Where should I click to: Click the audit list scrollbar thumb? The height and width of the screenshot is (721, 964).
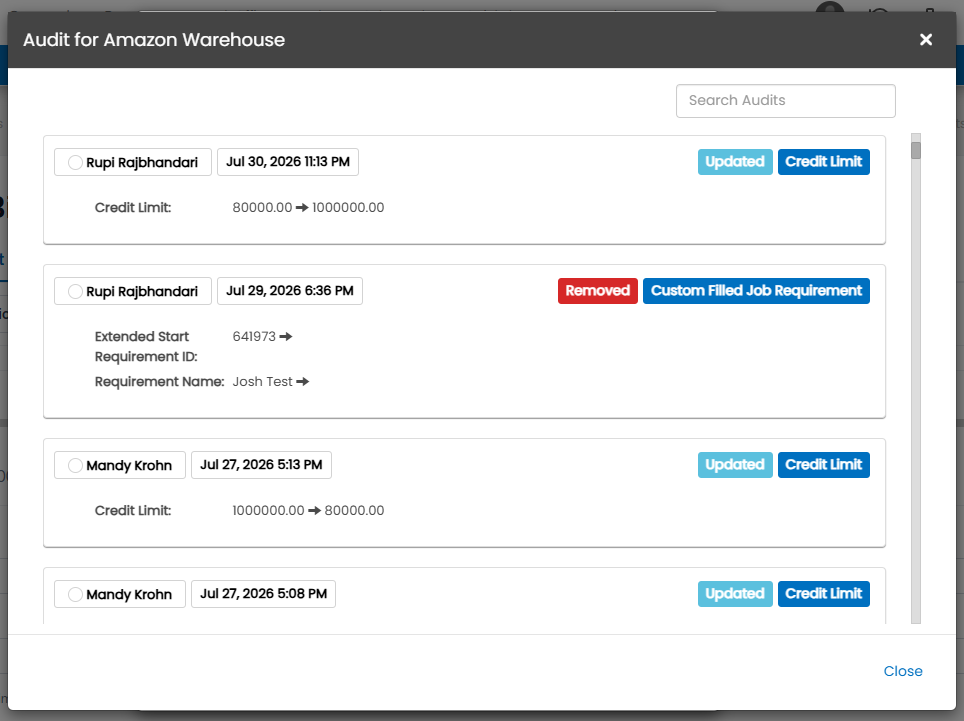click(x=915, y=151)
